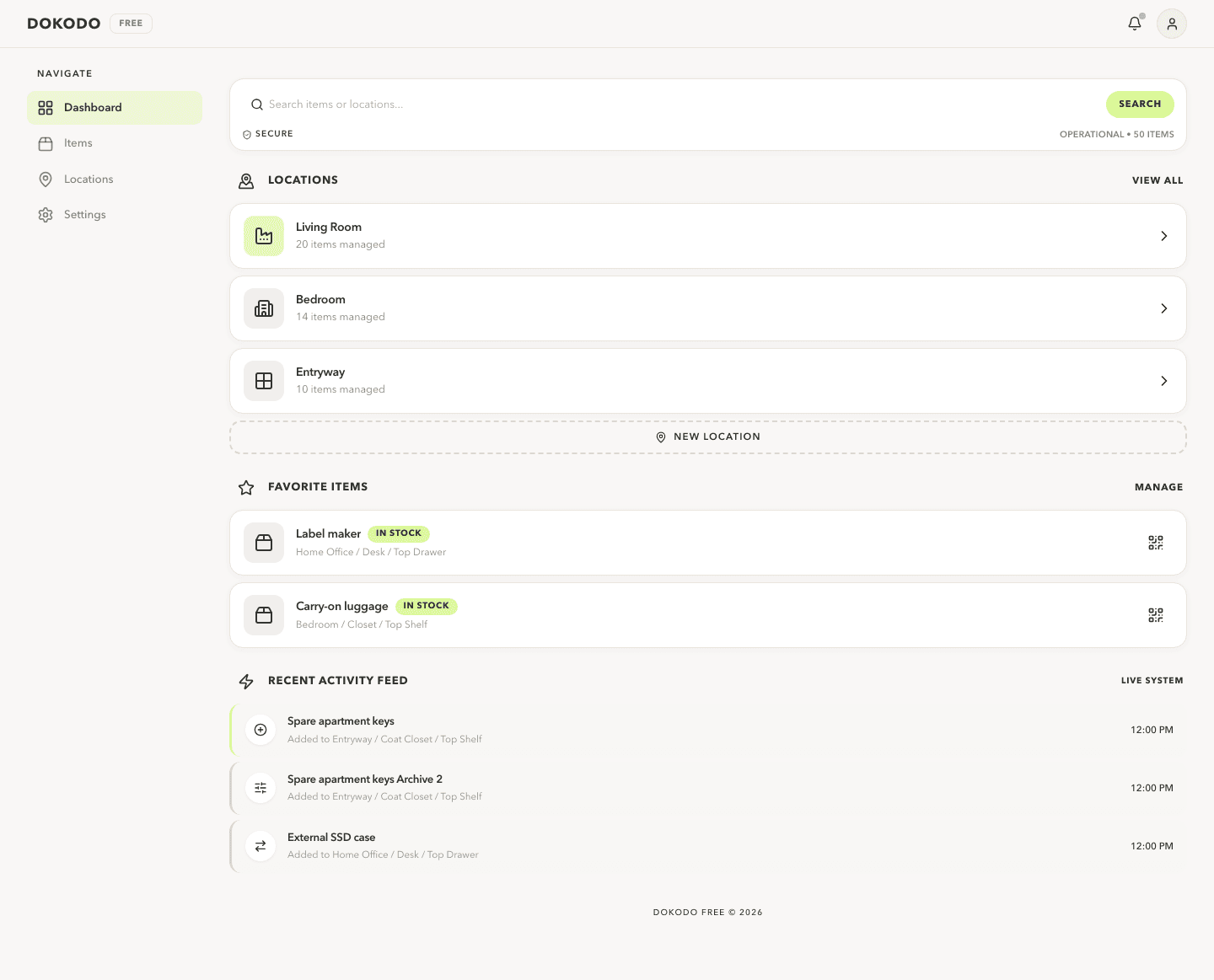Expand the Bedroom chevron

[x=1163, y=308]
